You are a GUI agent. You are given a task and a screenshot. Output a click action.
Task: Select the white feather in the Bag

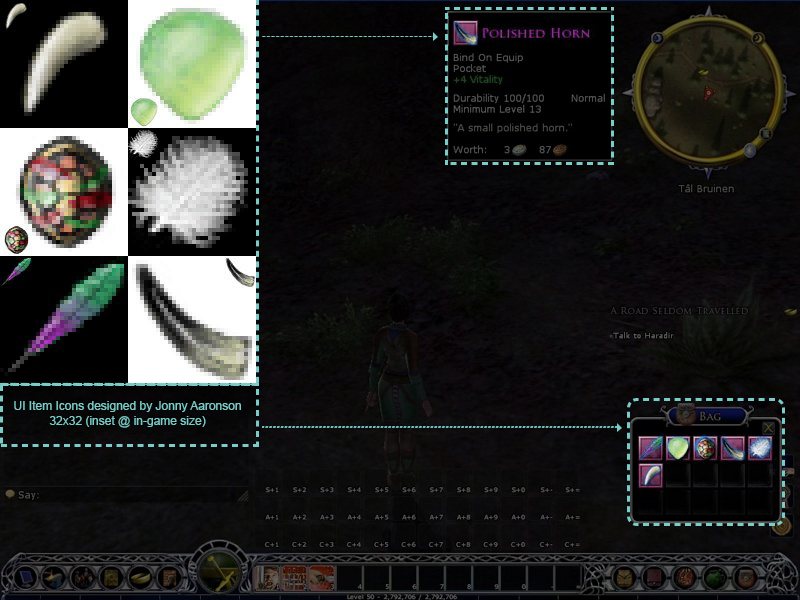[x=760, y=448]
